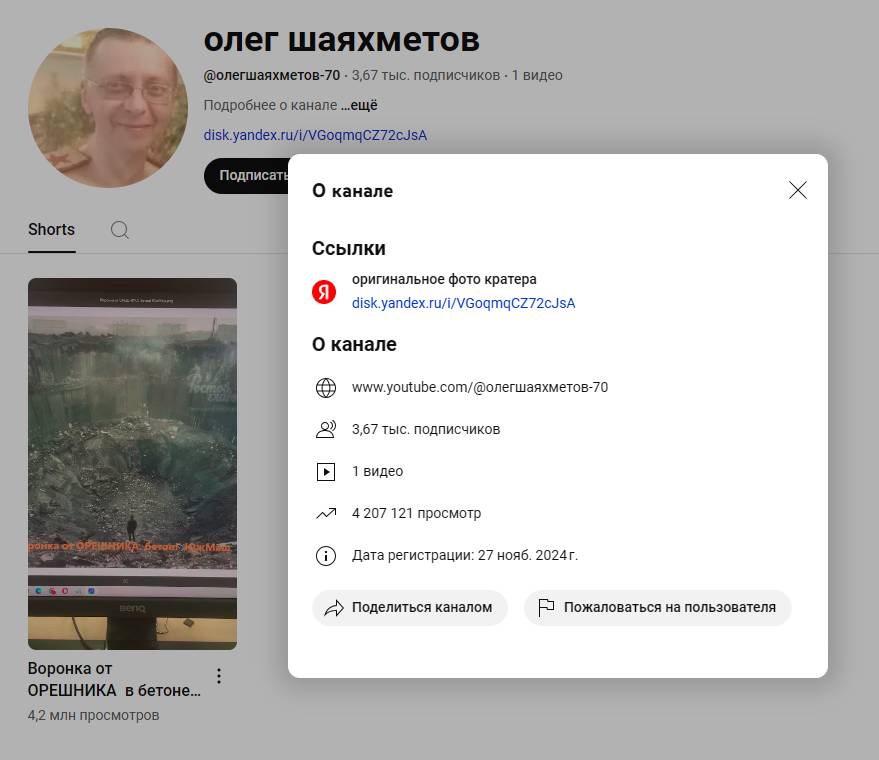879x760 pixels.
Task: Open the crater Shorts video thumbnail
Action: 132,464
